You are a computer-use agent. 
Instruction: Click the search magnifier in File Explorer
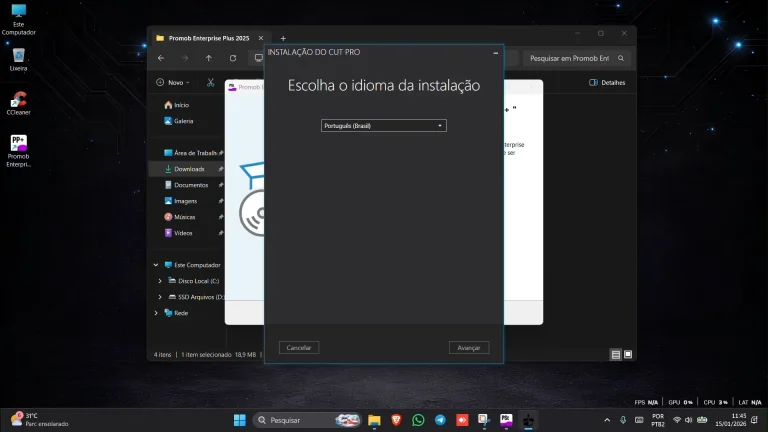(x=621, y=58)
